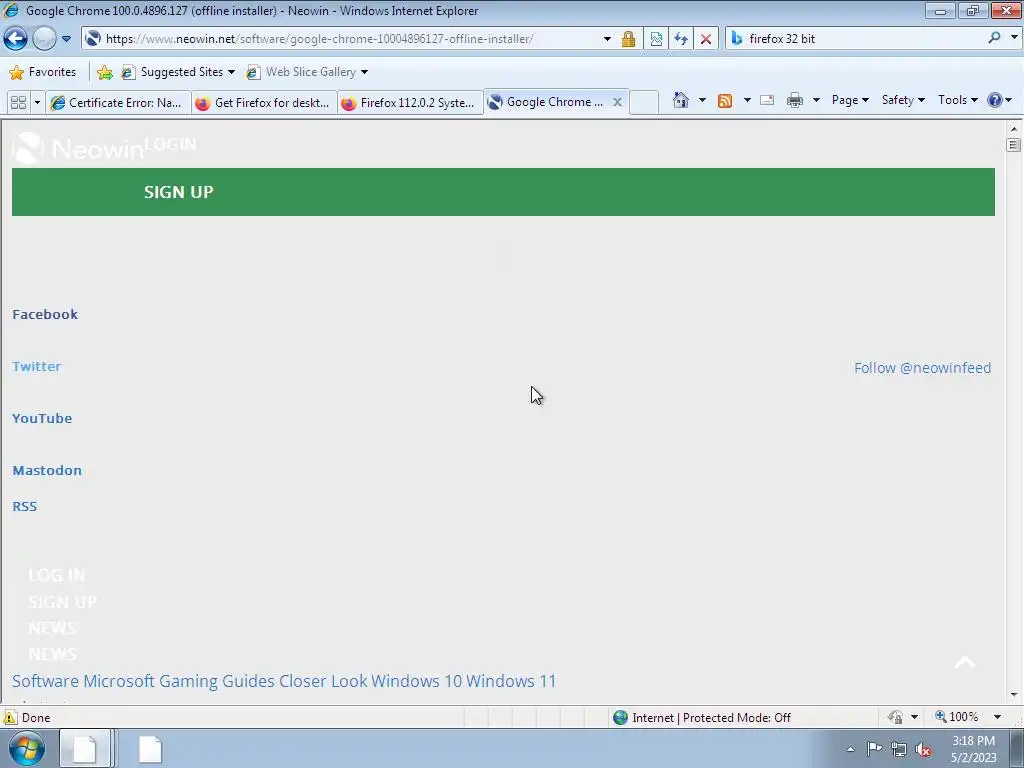Open the Tools menu
The width and height of the screenshot is (1024, 768).
click(x=957, y=100)
